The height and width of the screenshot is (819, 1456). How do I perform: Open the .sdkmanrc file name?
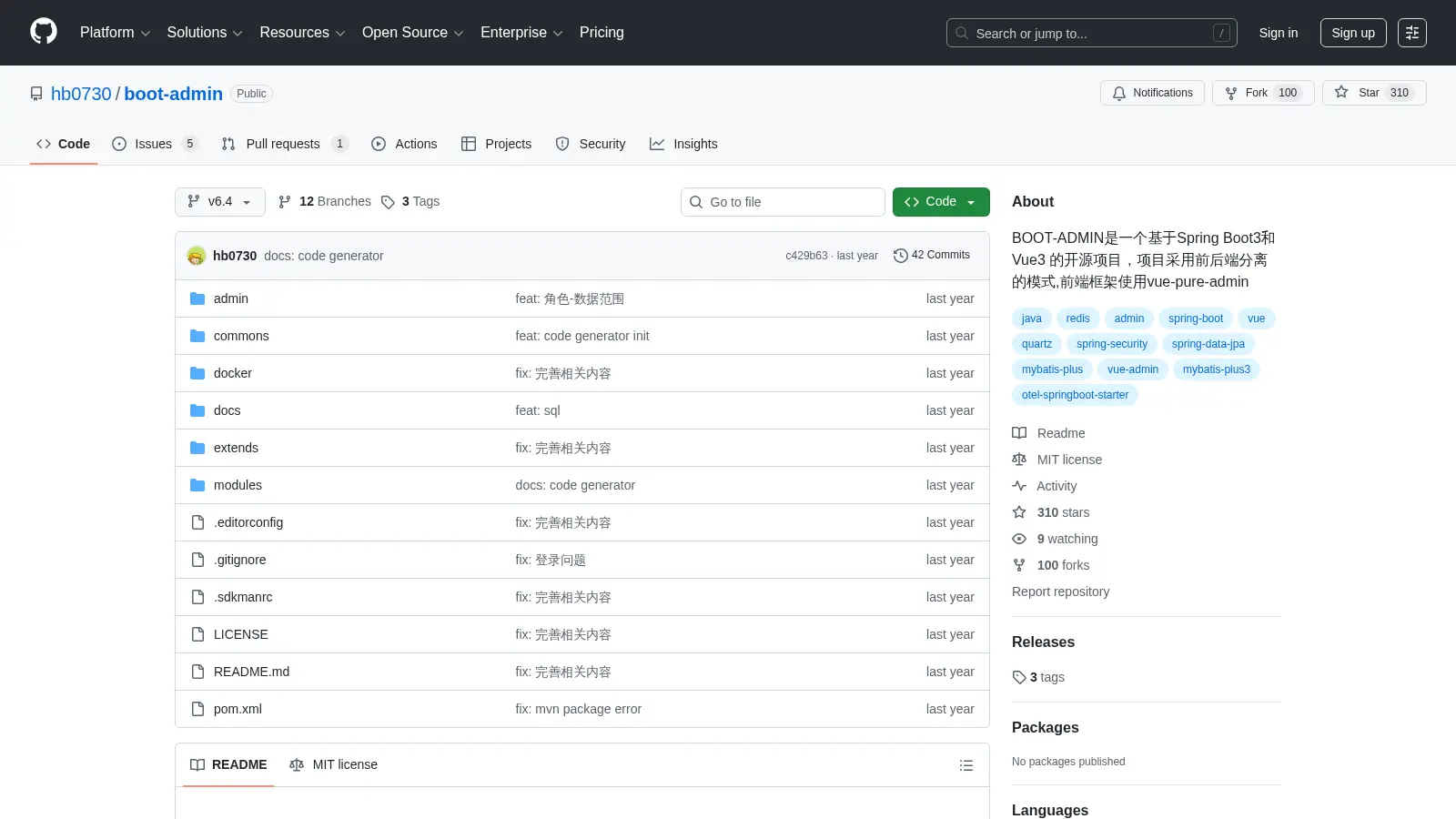click(x=243, y=597)
